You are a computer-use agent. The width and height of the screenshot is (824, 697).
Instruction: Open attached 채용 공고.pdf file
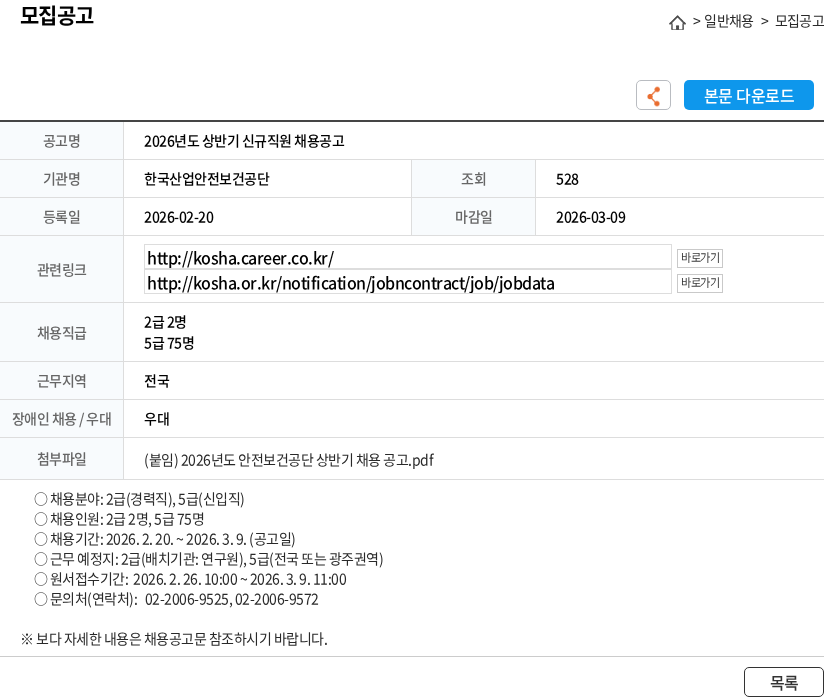pos(289,460)
